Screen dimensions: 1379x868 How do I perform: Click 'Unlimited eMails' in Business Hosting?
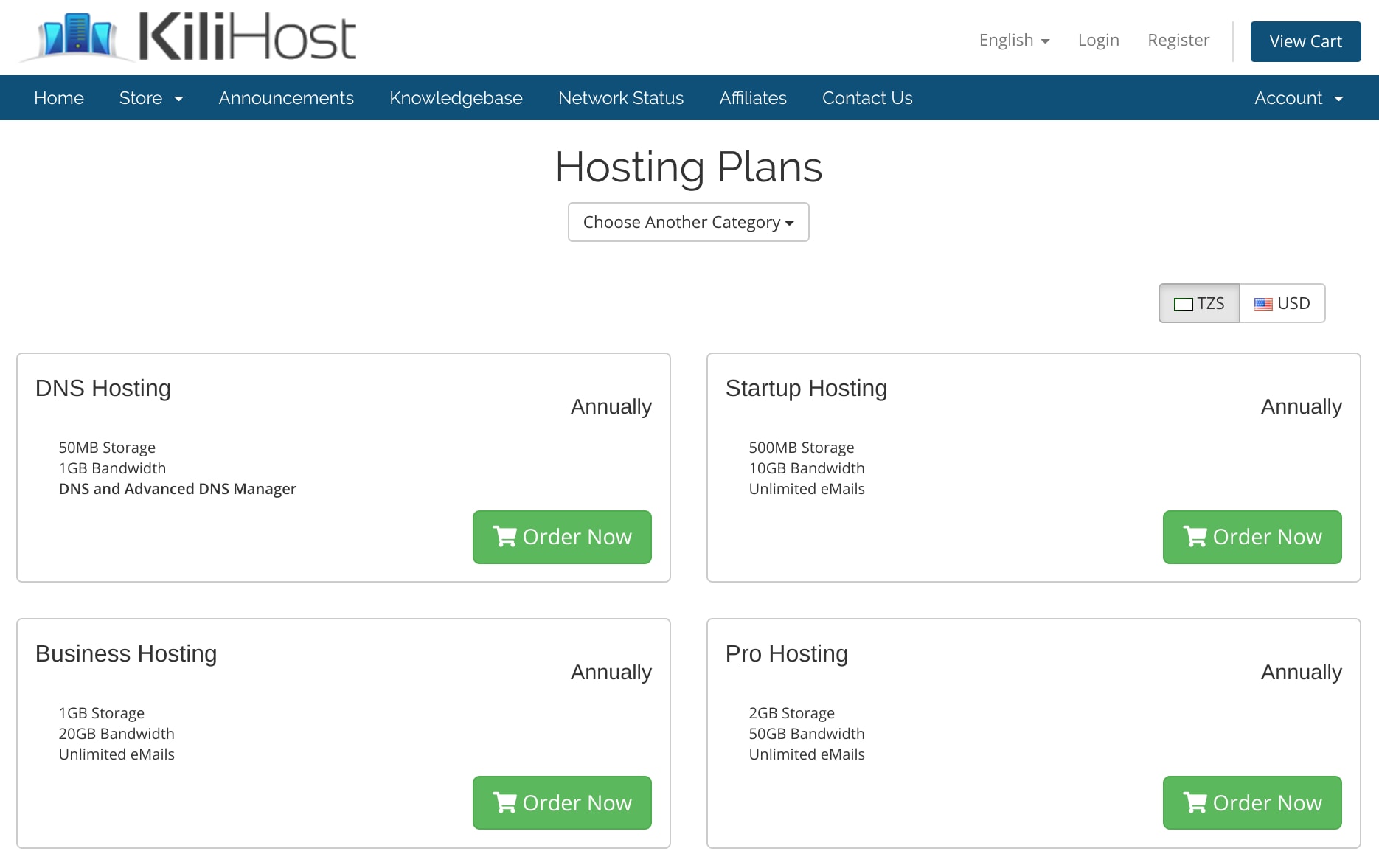pos(117,754)
